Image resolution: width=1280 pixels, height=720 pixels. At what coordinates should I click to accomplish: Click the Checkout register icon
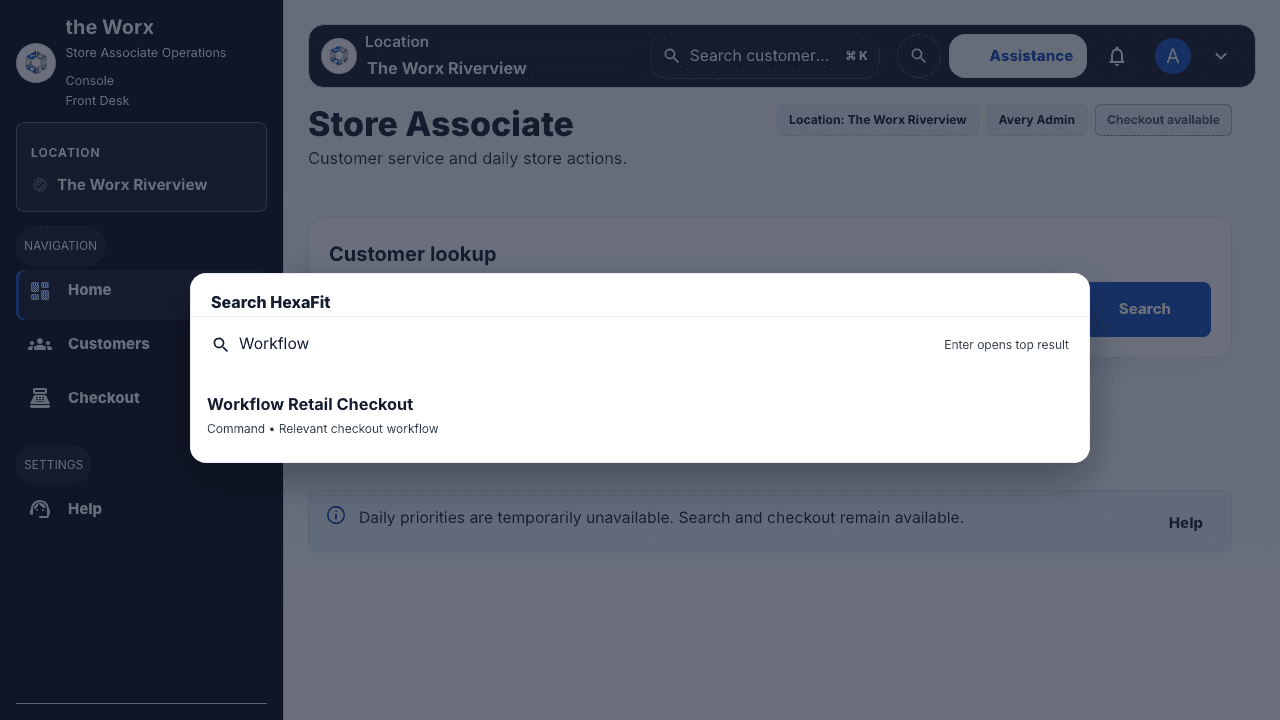click(x=40, y=398)
